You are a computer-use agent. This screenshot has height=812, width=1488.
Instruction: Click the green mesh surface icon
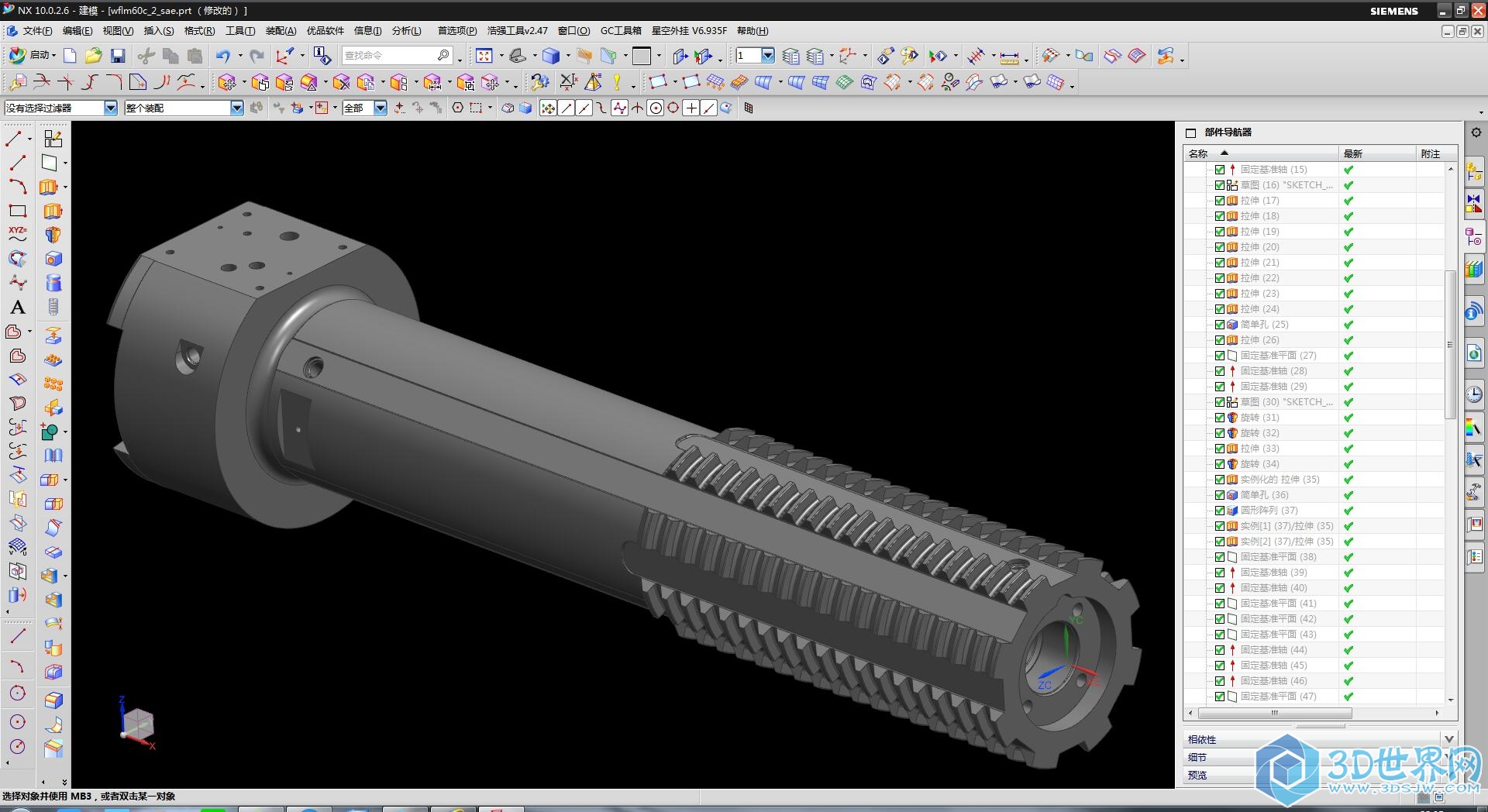click(x=845, y=82)
